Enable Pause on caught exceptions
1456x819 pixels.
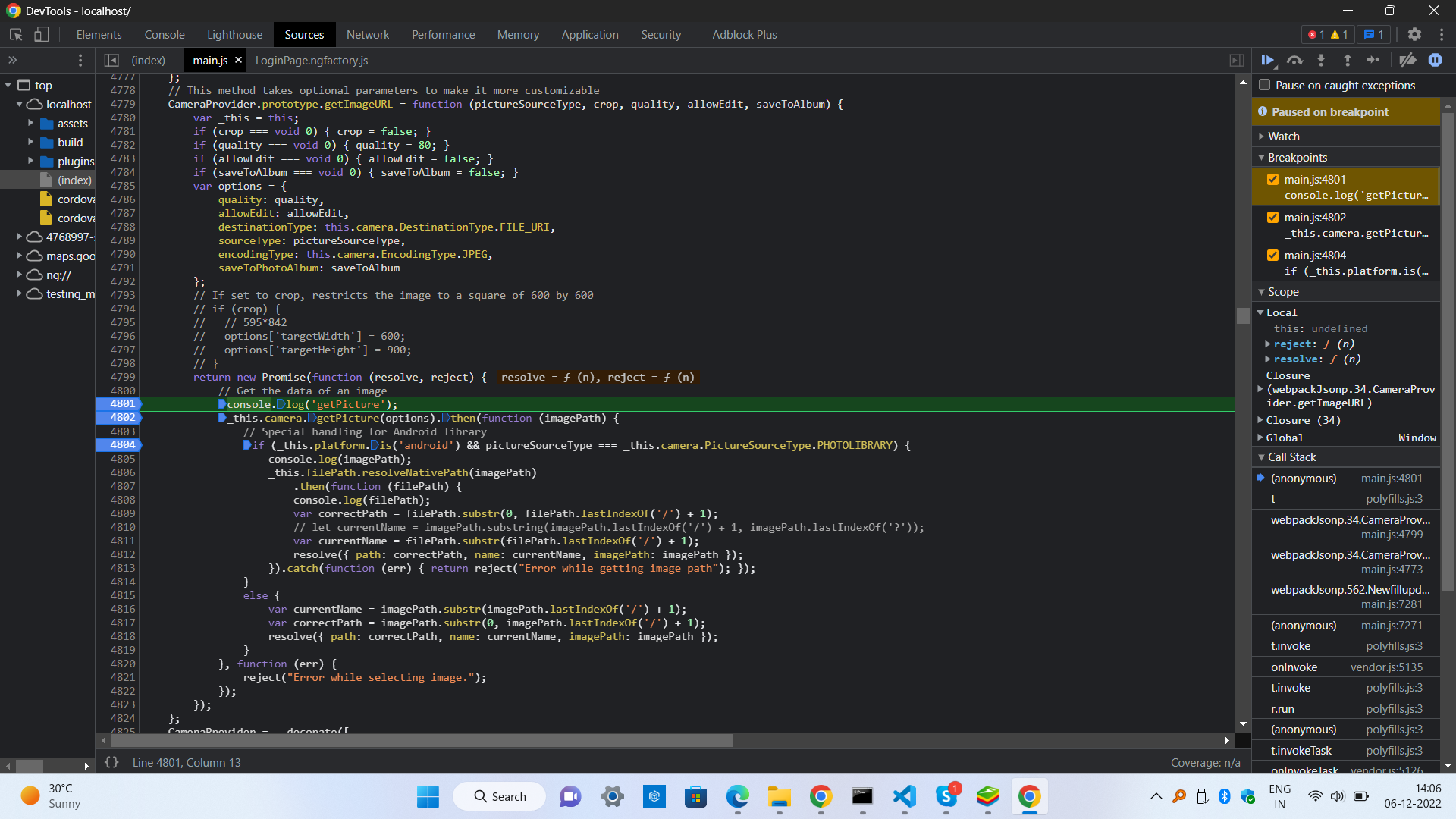1265,85
